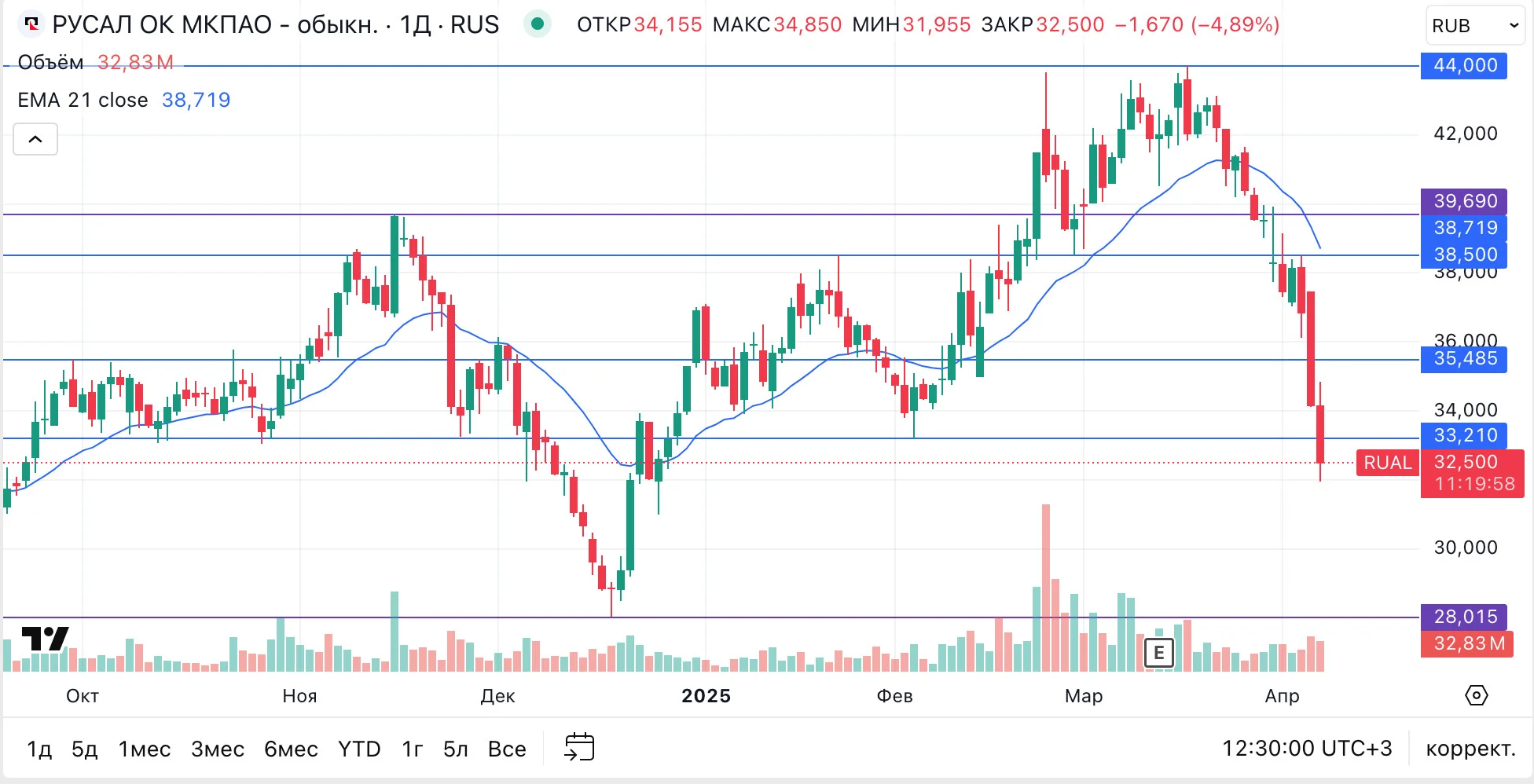The image size is (1534, 784).
Task: Click the Мар label on time axis
Action: (1084, 696)
